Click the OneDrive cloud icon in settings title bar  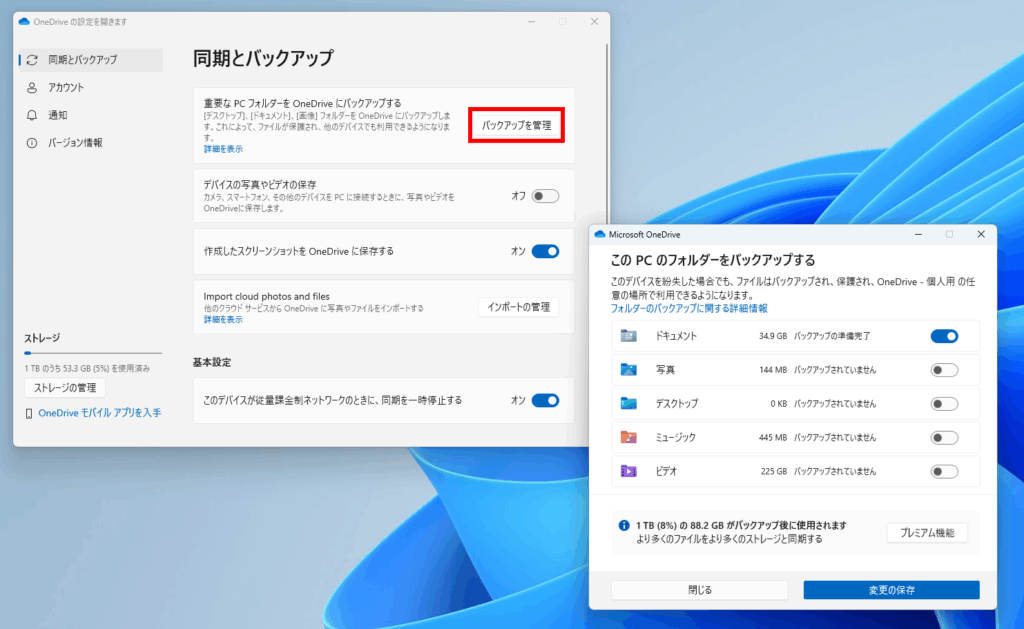(24, 21)
